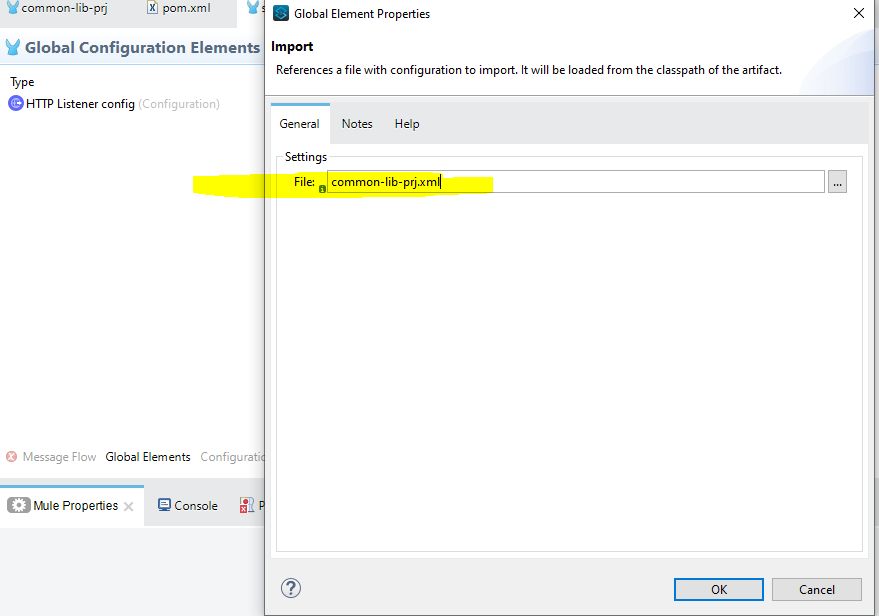This screenshot has height=616, width=879.
Task: Click the pom.xml file icon
Action: pos(152,8)
